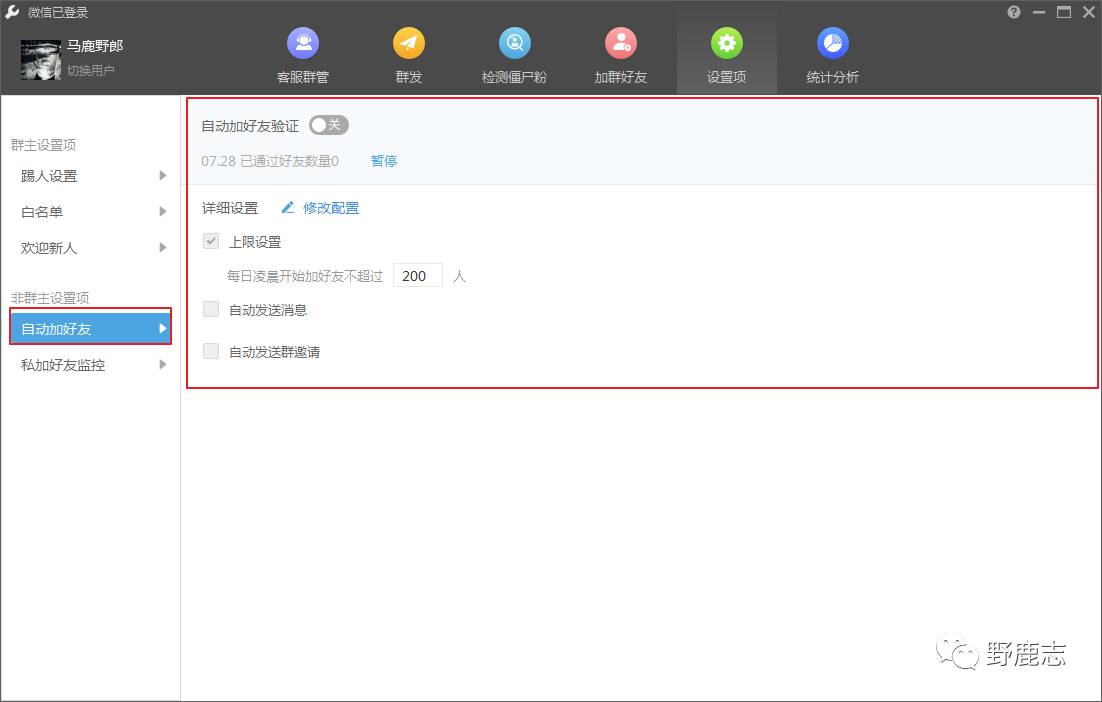Screen dimensions: 1102x702
Task: Enable the 自动发送群邀请 checkbox
Action: pyautogui.click(x=211, y=351)
